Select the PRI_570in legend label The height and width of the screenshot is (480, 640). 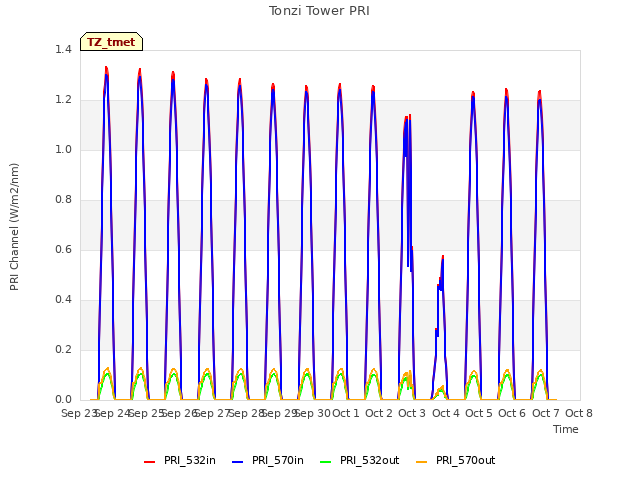(x=278, y=460)
